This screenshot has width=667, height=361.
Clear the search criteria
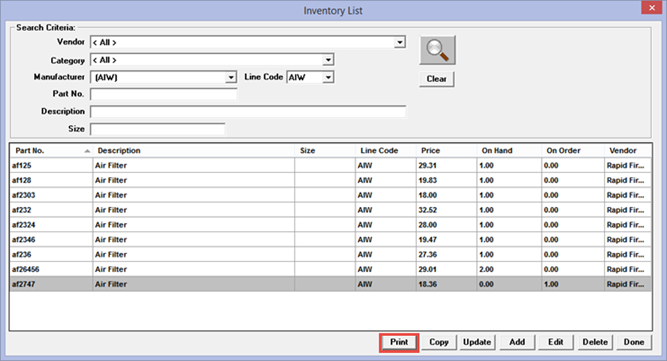[436, 79]
